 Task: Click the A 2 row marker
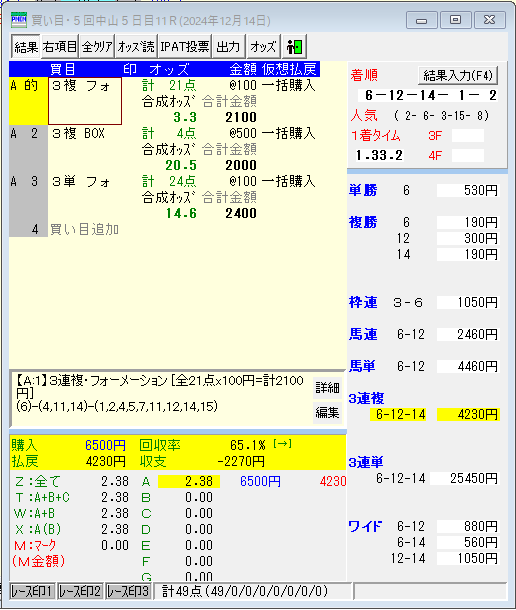[x=28, y=149]
